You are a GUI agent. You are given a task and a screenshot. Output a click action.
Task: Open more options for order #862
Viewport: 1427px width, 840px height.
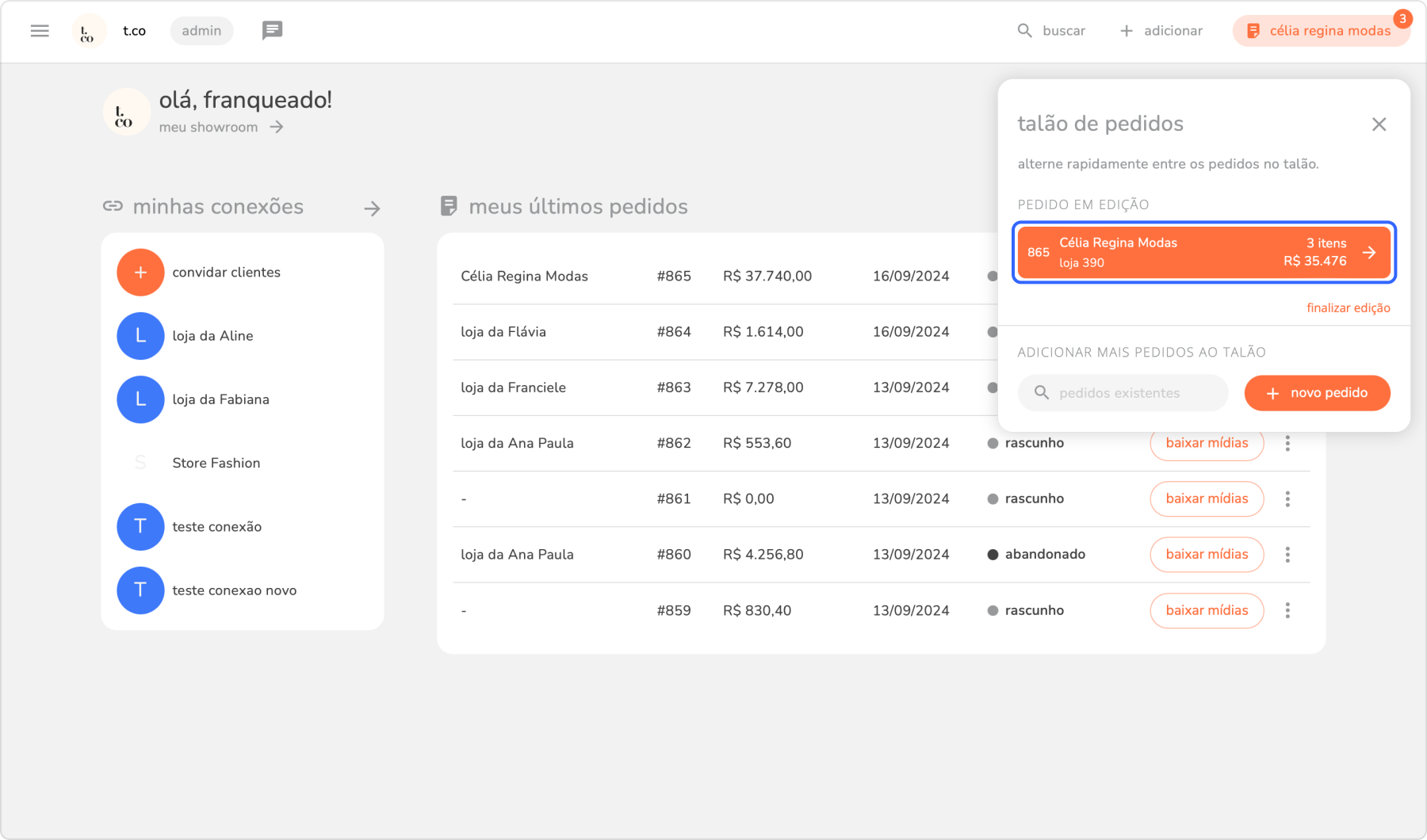pos(1287,444)
